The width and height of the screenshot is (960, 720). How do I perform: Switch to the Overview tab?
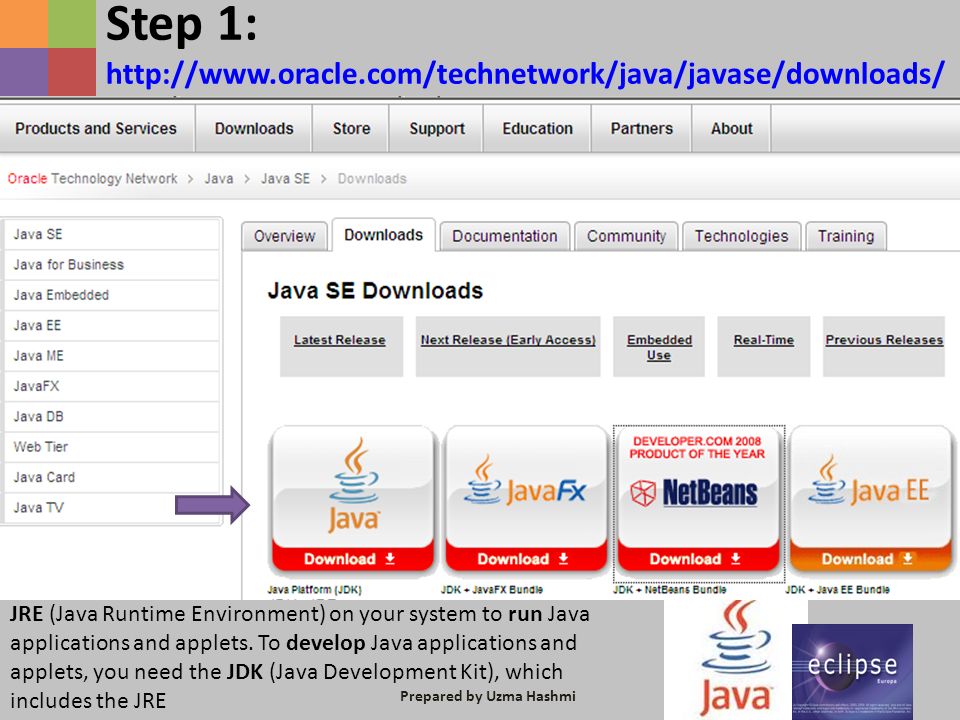pyautogui.click(x=284, y=236)
